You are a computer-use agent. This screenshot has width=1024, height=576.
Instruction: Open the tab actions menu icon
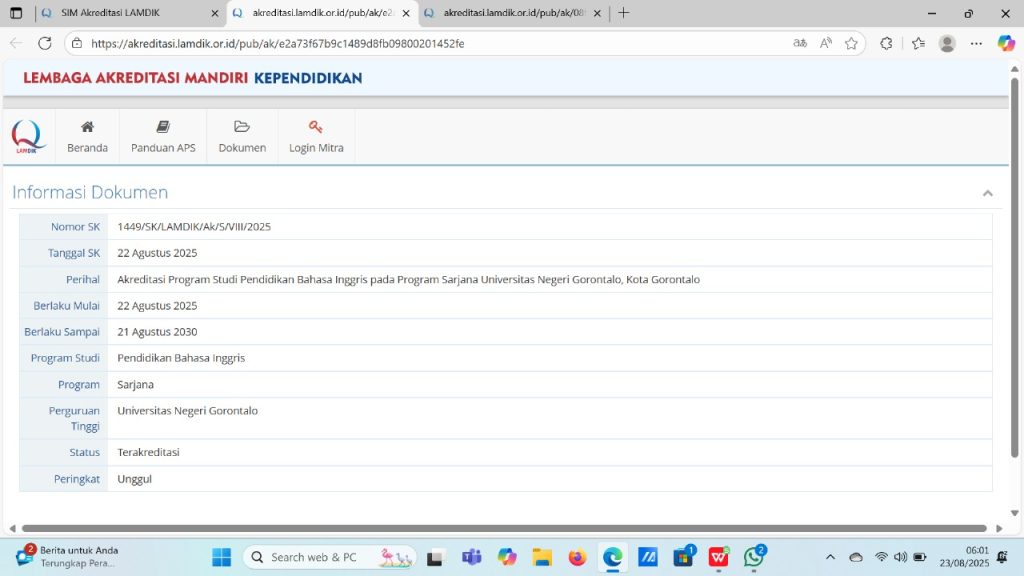16,13
